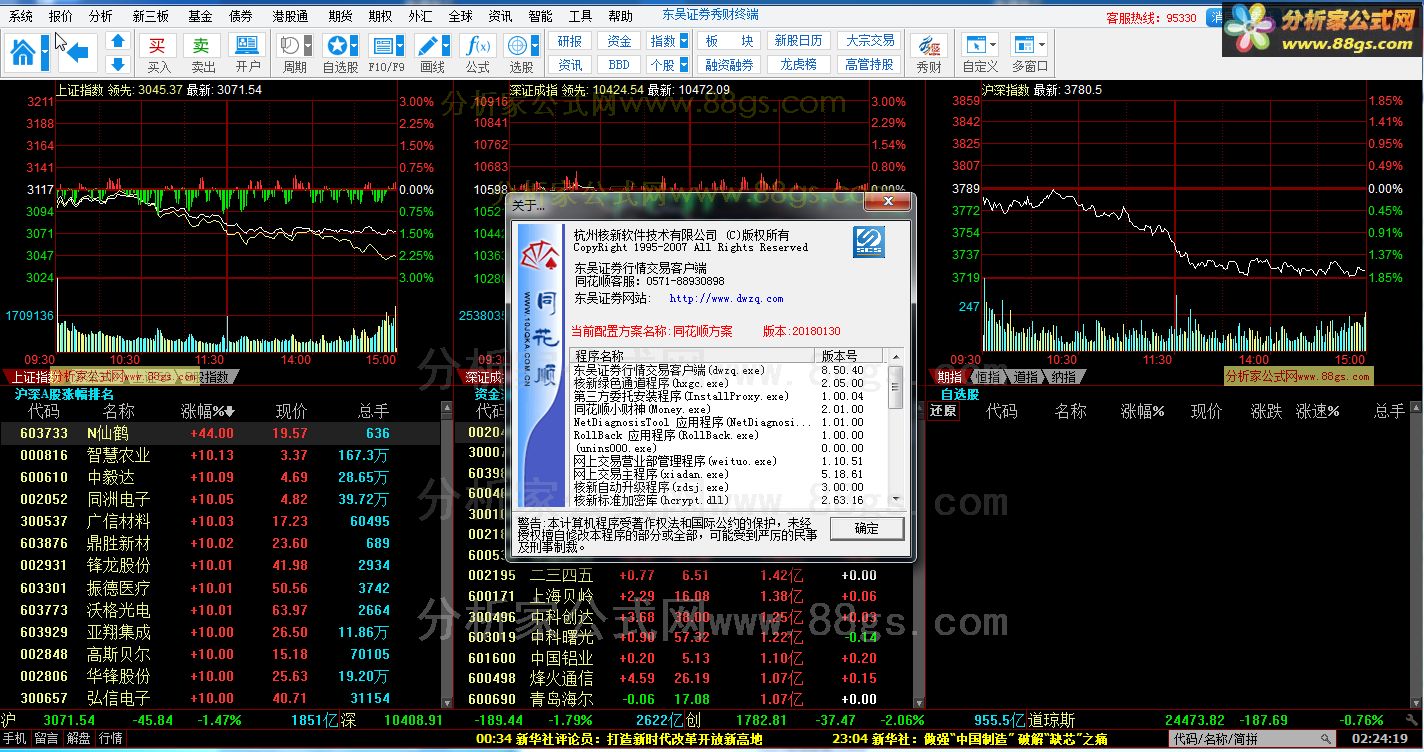Click the 研报 button
This screenshot has width=1424, height=752.
click(570, 41)
